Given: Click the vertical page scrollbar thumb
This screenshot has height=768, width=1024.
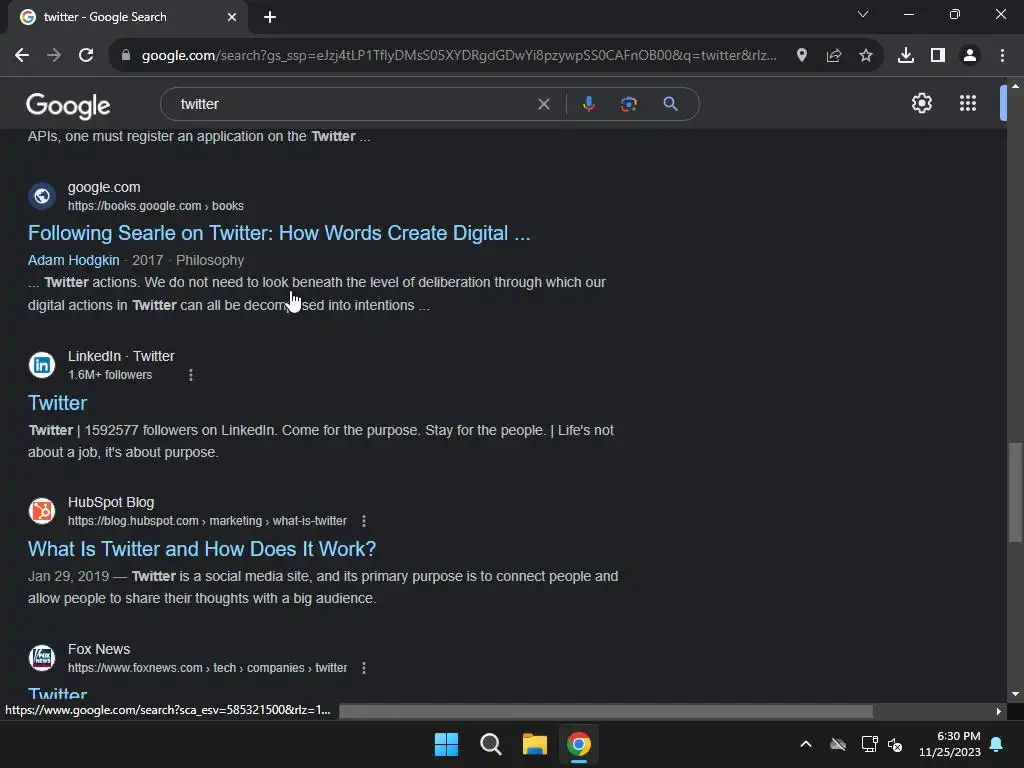Looking at the screenshot, I should pos(1015,492).
